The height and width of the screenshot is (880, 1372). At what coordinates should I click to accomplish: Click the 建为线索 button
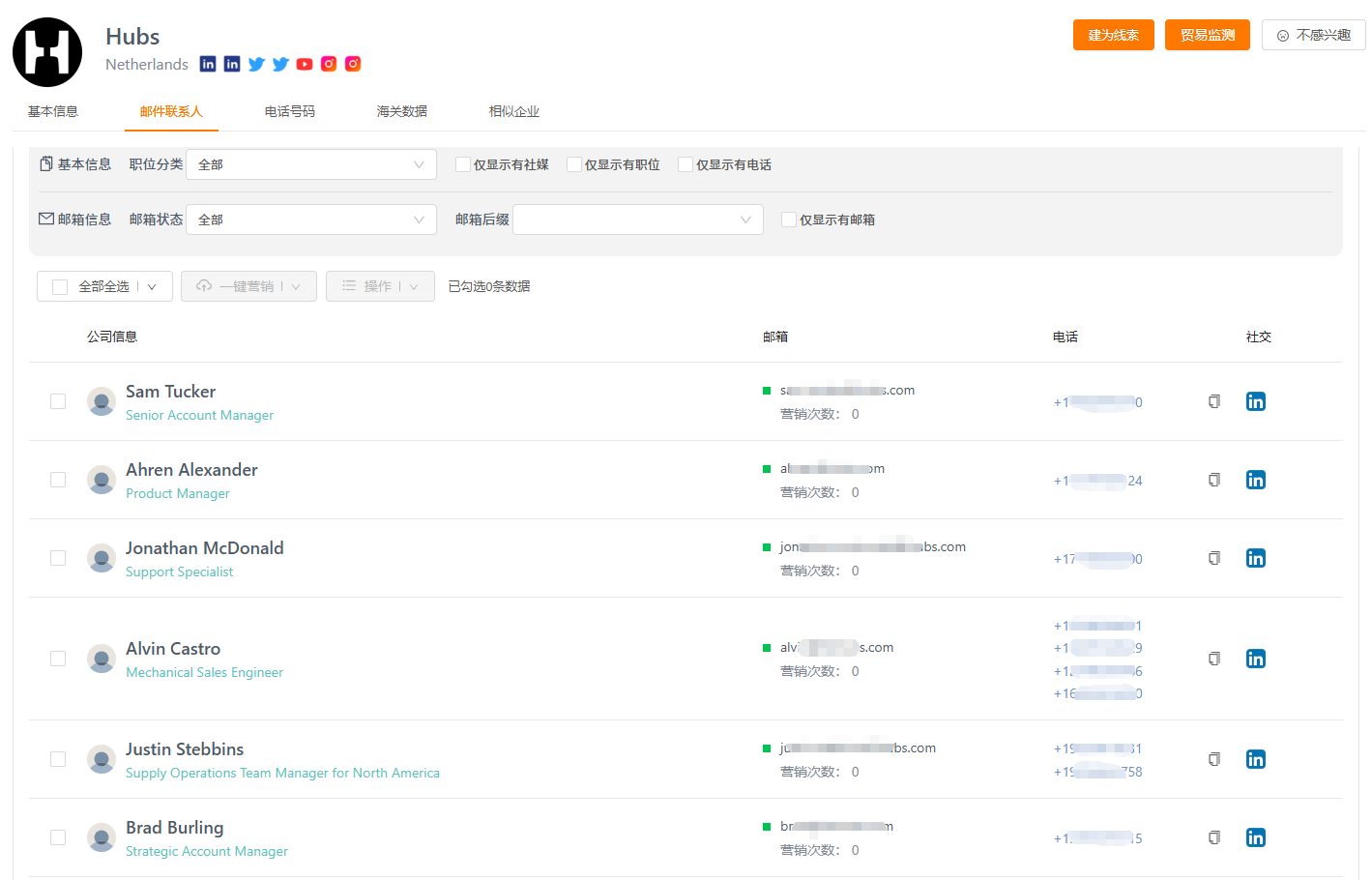click(1114, 35)
